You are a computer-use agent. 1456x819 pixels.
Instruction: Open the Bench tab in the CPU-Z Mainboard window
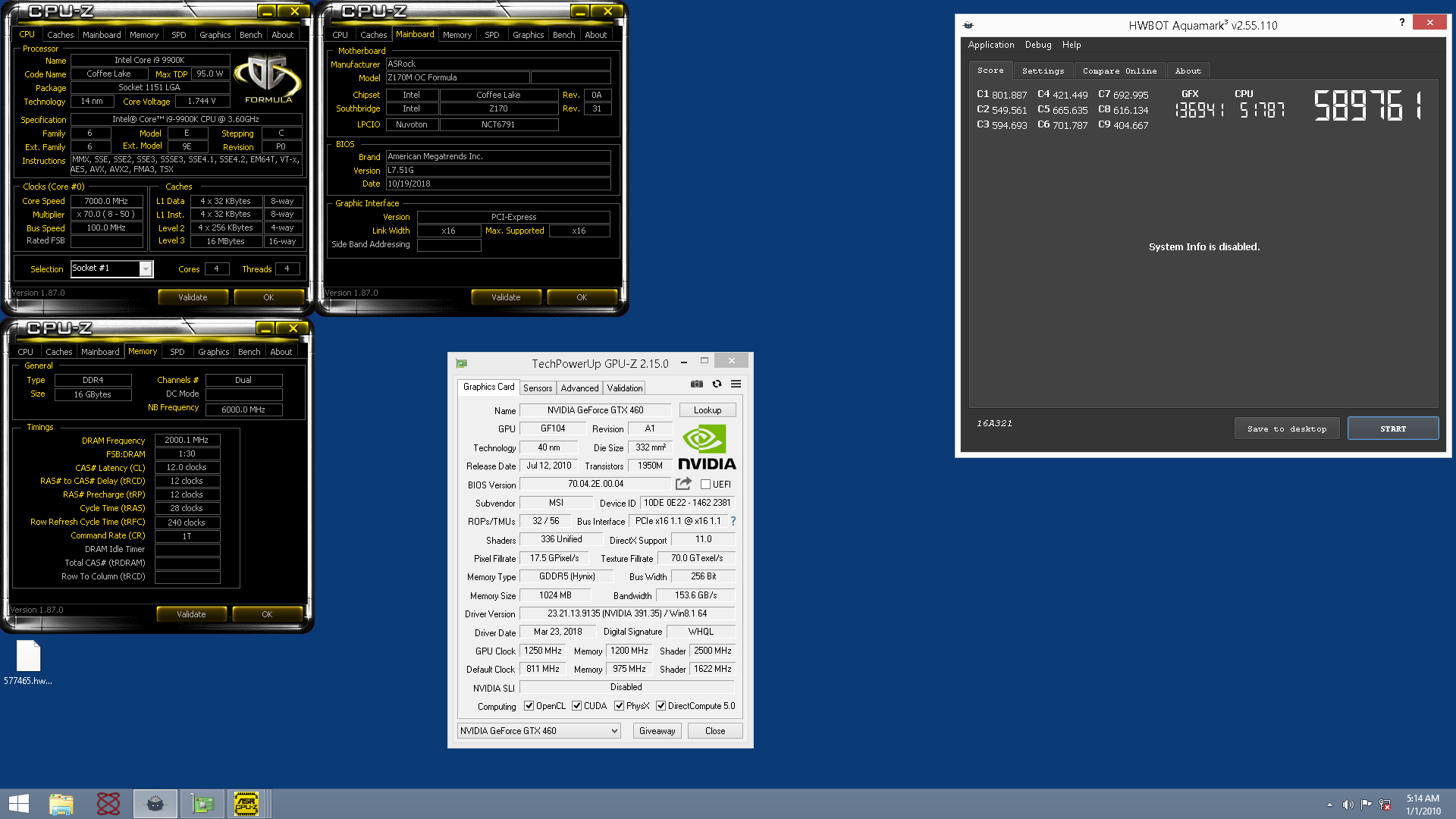[x=563, y=35]
